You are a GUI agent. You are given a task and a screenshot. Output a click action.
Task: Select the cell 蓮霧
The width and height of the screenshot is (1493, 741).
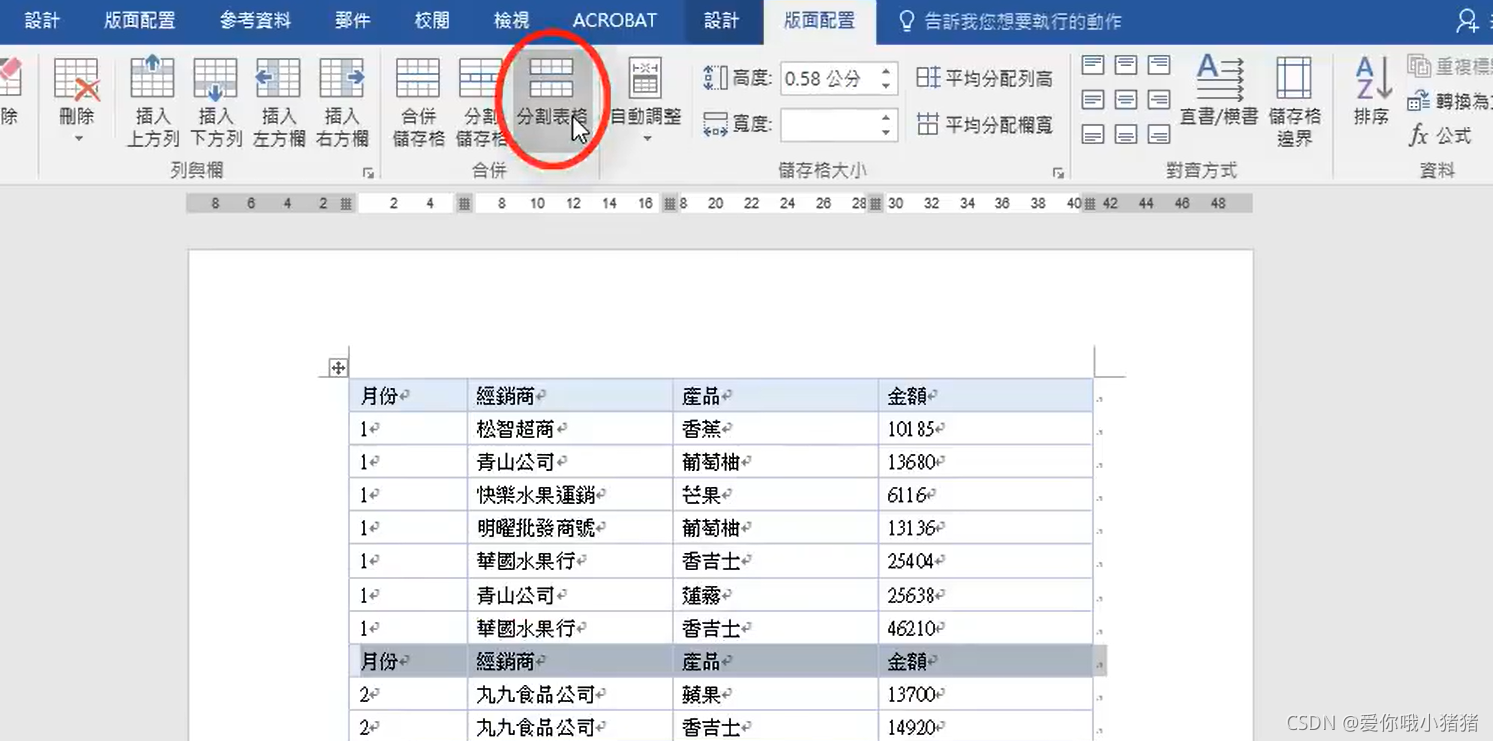776,595
